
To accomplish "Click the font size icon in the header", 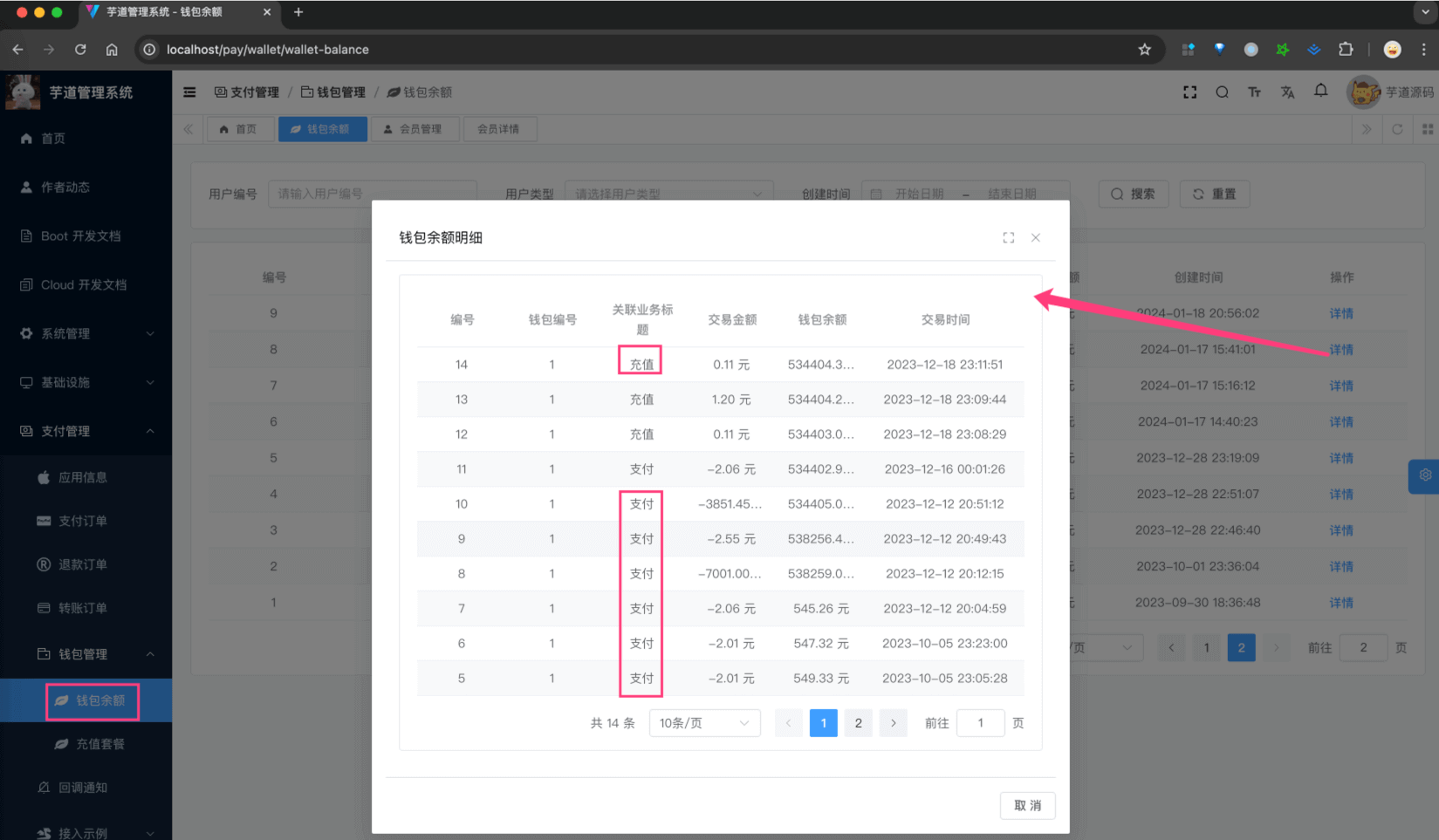I will (1254, 92).
